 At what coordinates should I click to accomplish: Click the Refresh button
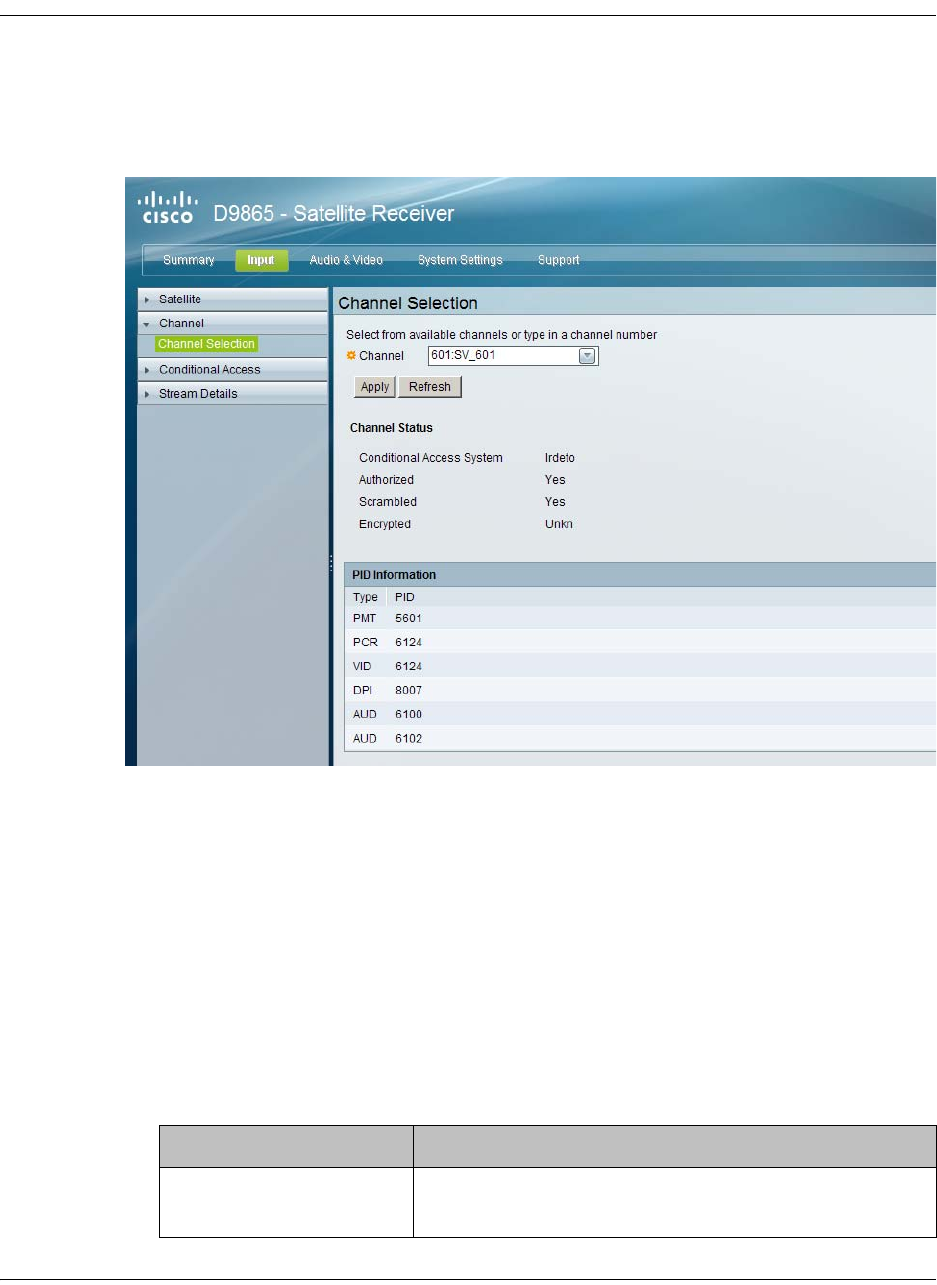click(x=430, y=387)
